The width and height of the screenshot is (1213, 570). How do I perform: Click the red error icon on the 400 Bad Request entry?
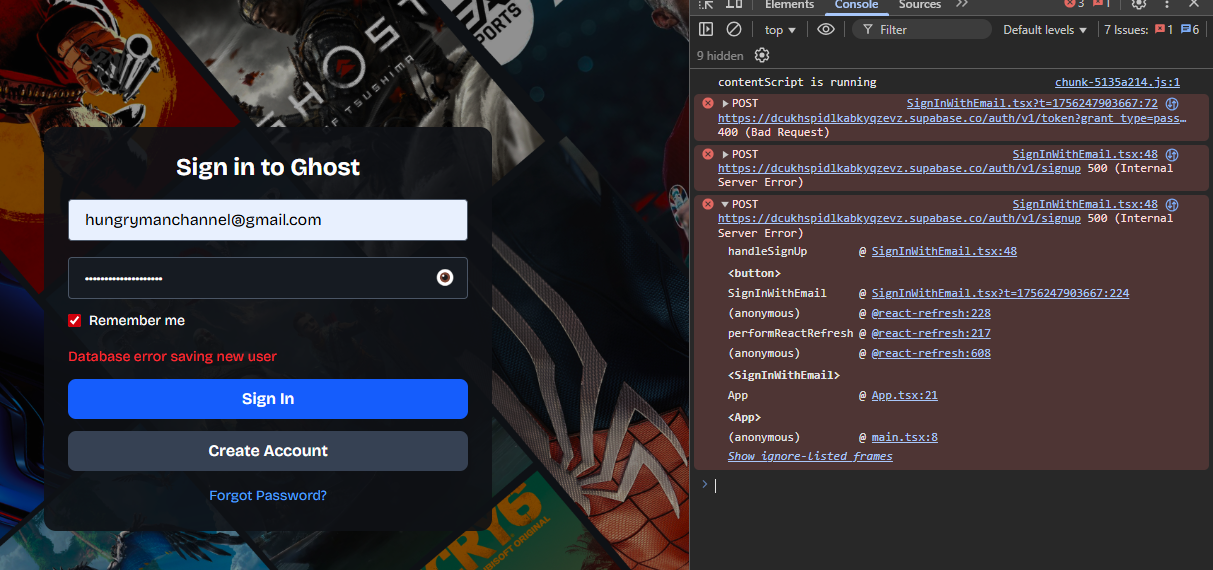click(x=708, y=103)
